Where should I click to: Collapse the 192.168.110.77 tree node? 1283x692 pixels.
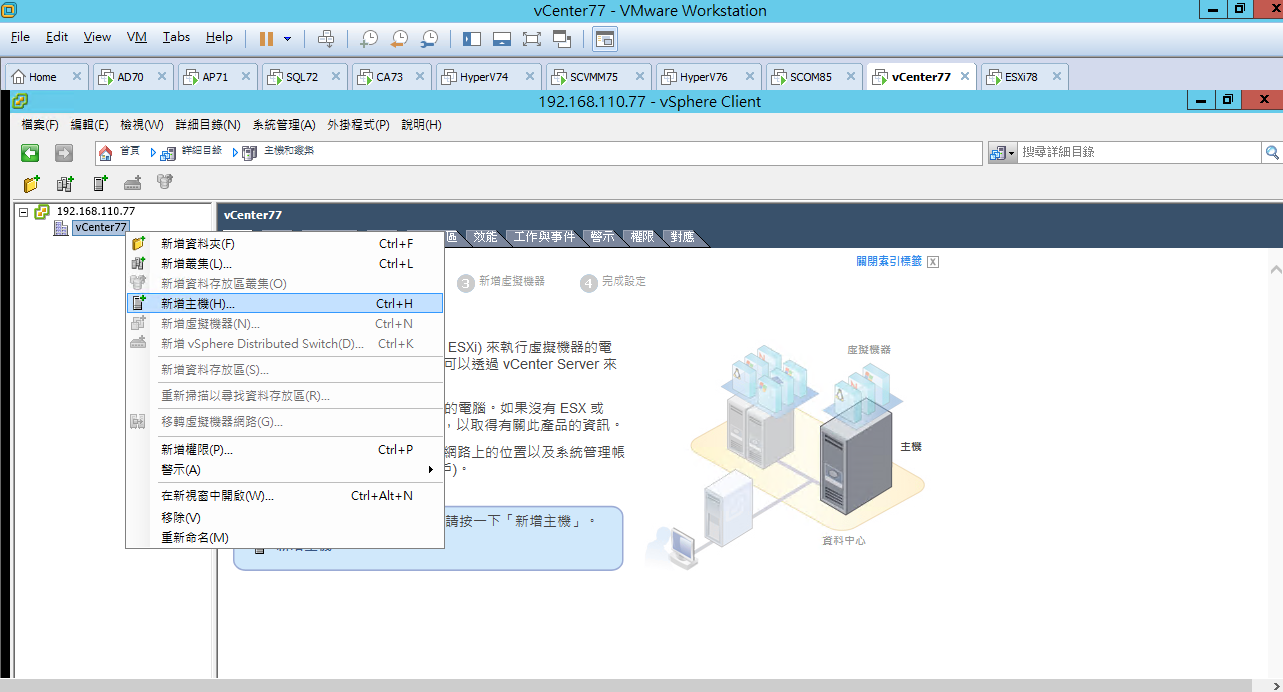coord(23,212)
